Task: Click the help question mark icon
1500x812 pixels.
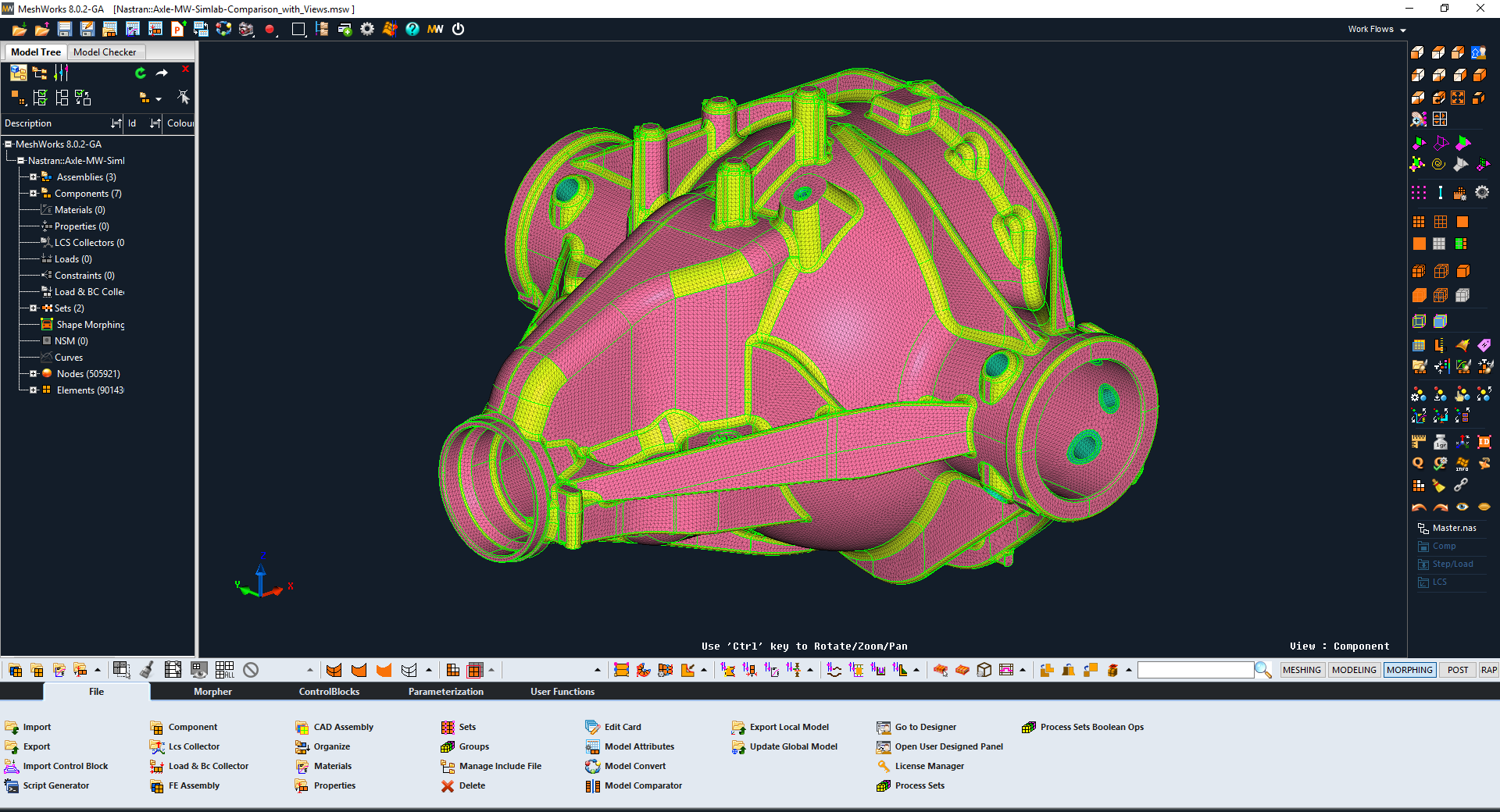Action: (412, 30)
